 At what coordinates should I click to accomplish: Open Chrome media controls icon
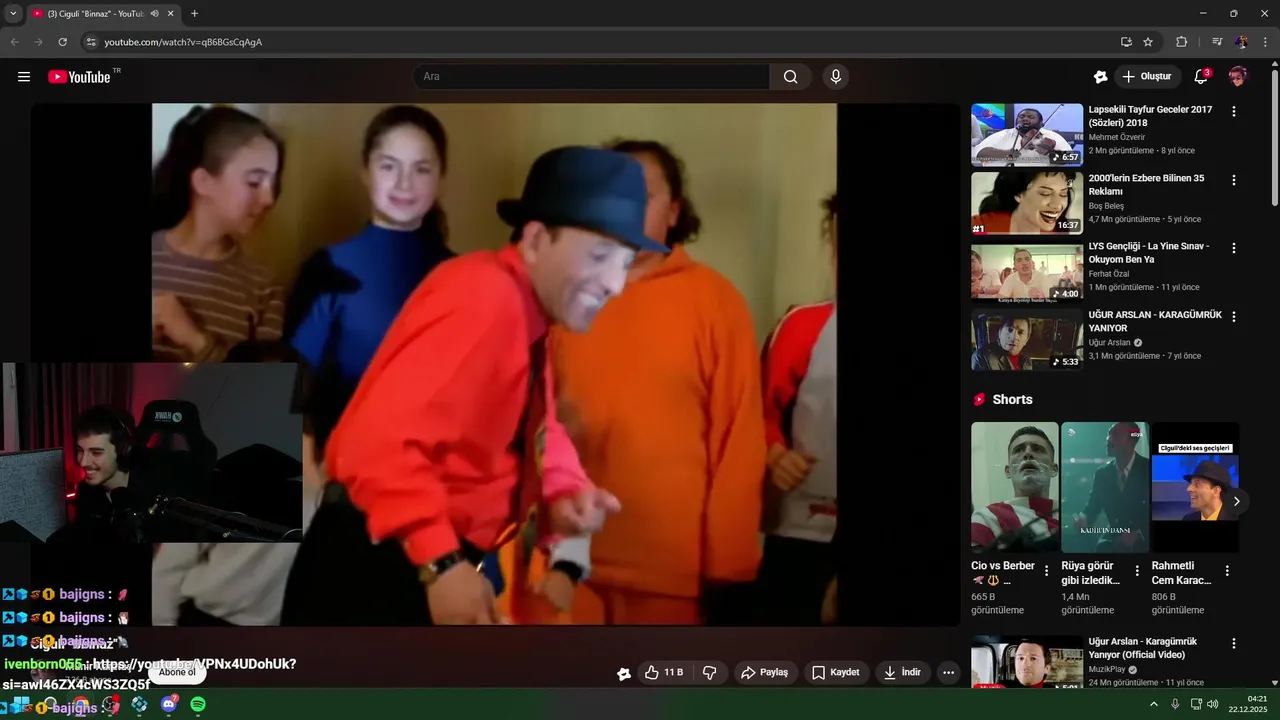click(1217, 42)
